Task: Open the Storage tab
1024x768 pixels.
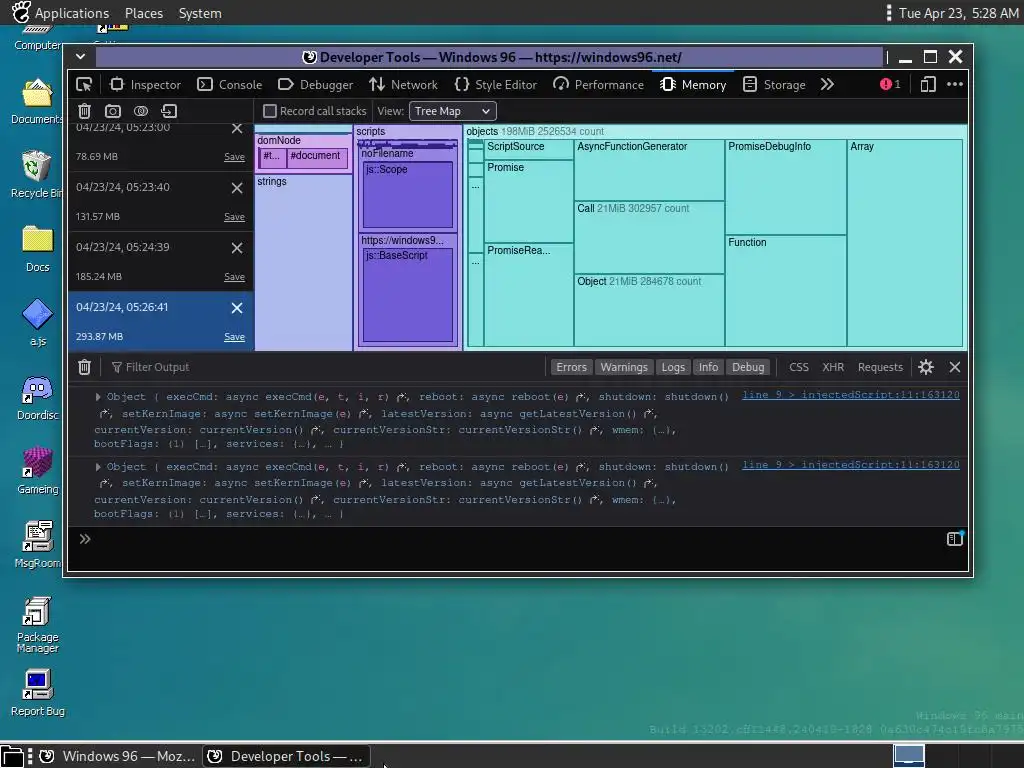Action: coord(775,84)
